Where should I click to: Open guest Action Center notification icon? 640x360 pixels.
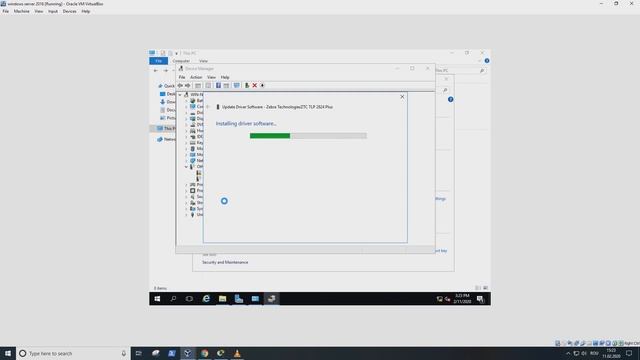pyautogui.click(x=481, y=299)
